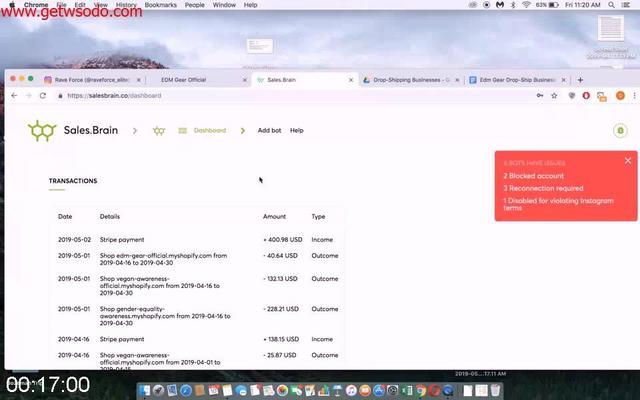Image resolution: width=640 pixels, height=400 pixels.
Task: Open the Help link in page header
Action: pyautogui.click(x=297, y=131)
